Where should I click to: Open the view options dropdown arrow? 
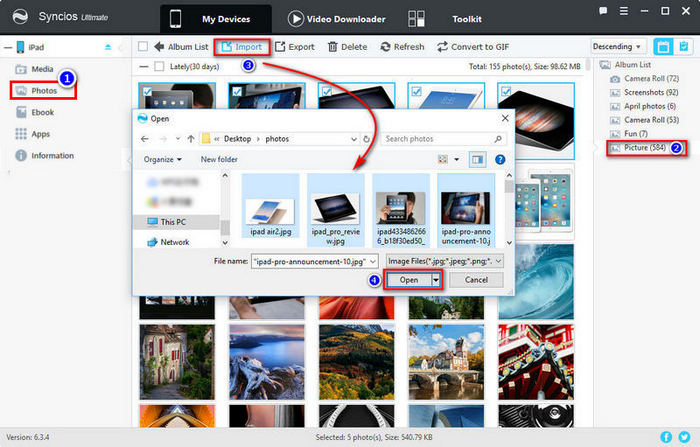(457, 159)
